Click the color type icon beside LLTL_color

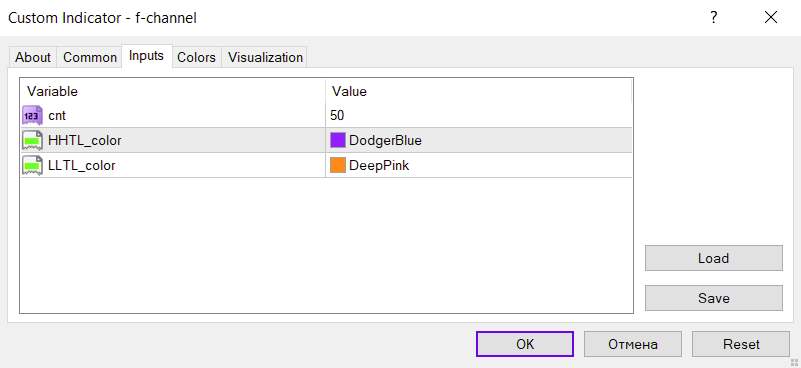pyautogui.click(x=32, y=165)
